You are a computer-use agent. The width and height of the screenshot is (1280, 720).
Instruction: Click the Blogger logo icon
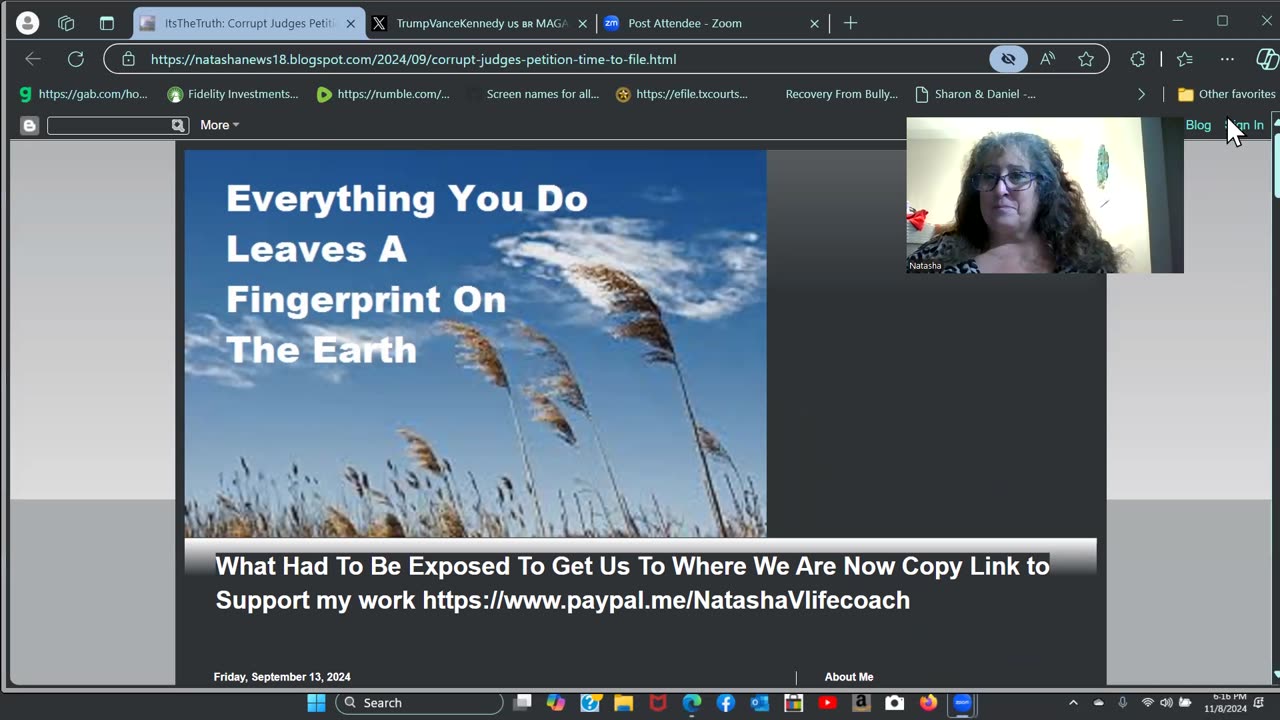pos(29,125)
